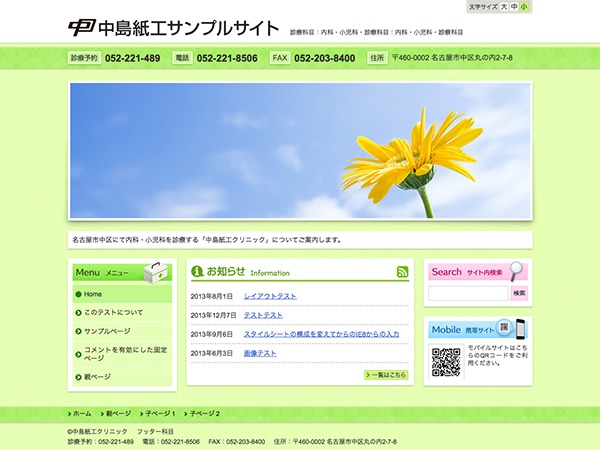
Task: Click the date 2013年8月1日
Action: [212, 297]
